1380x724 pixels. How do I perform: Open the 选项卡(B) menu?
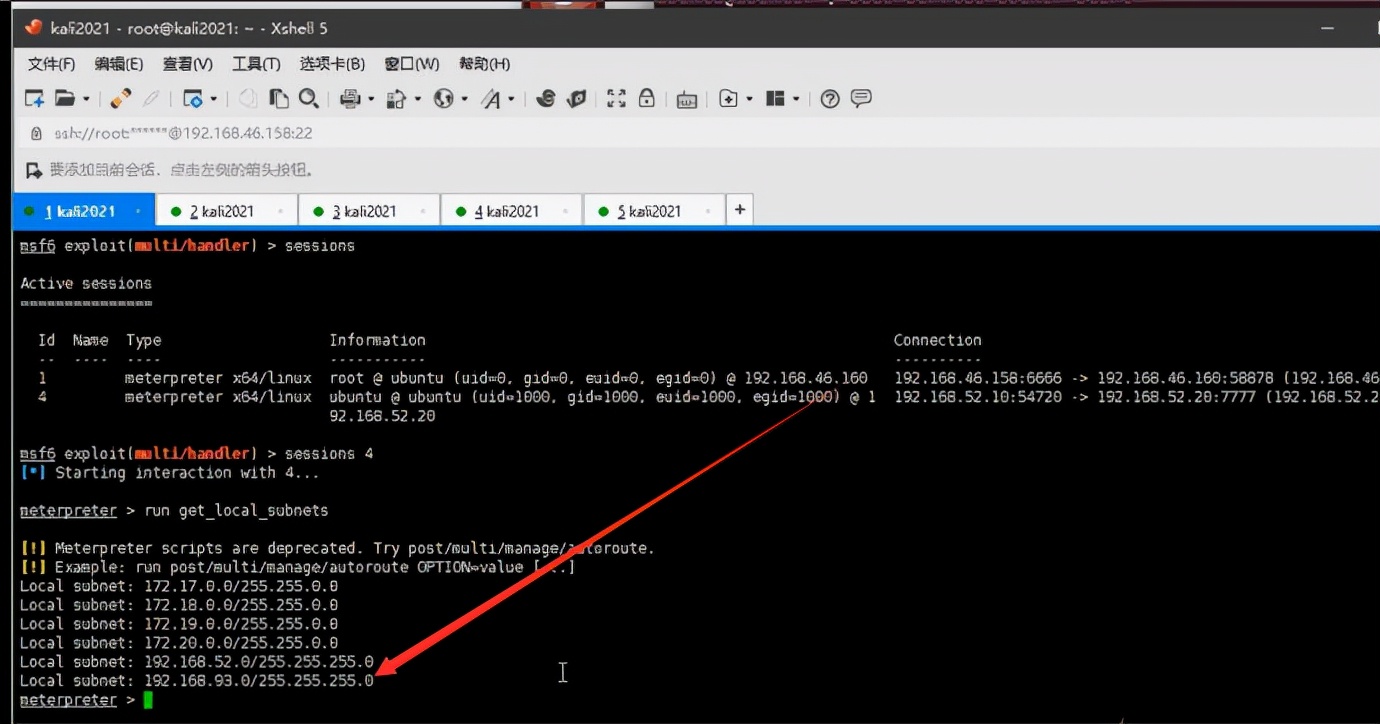(332, 64)
